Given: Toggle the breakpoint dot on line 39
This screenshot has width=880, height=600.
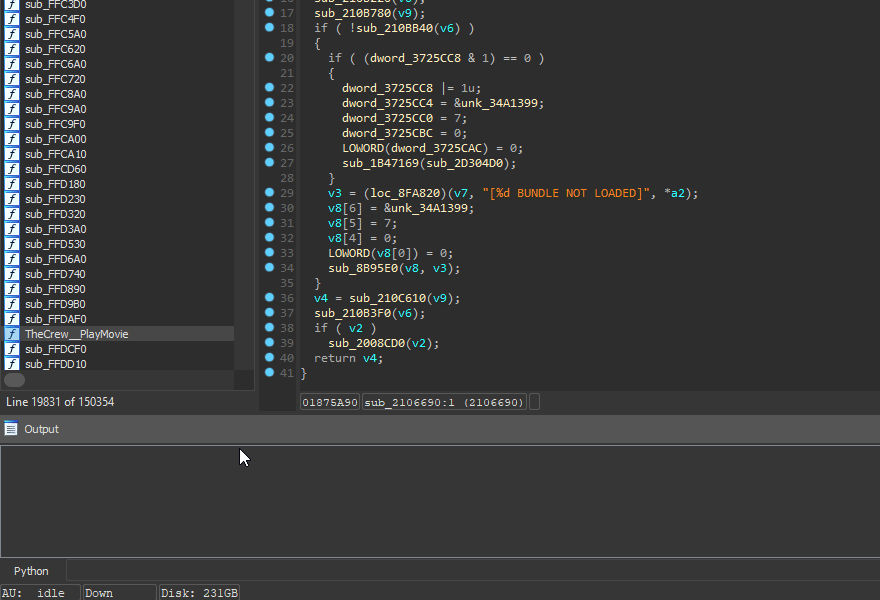Looking at the screenshot, I should 269,343.
